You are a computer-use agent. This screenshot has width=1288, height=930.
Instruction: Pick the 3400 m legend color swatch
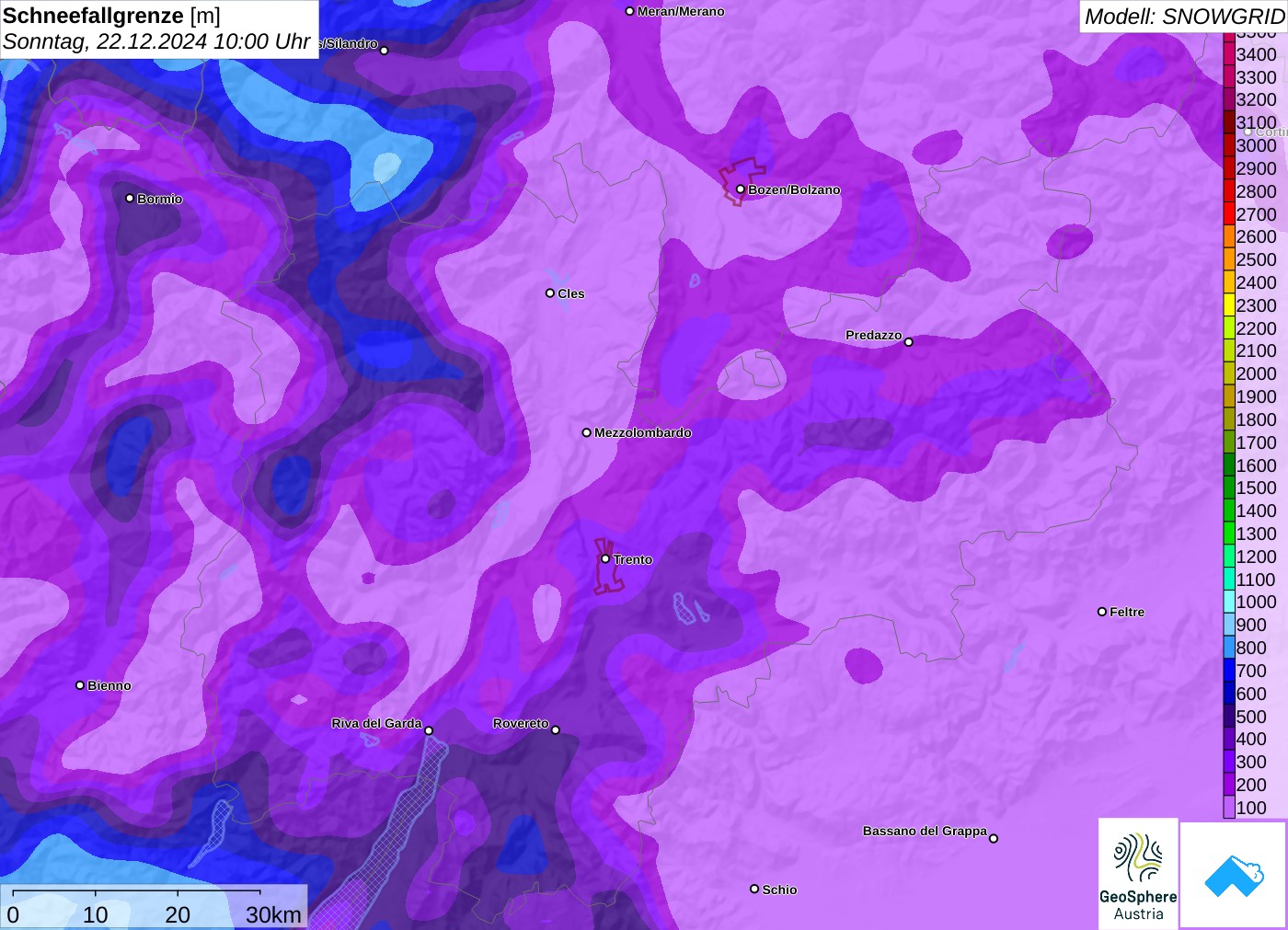click(1229, 54)
